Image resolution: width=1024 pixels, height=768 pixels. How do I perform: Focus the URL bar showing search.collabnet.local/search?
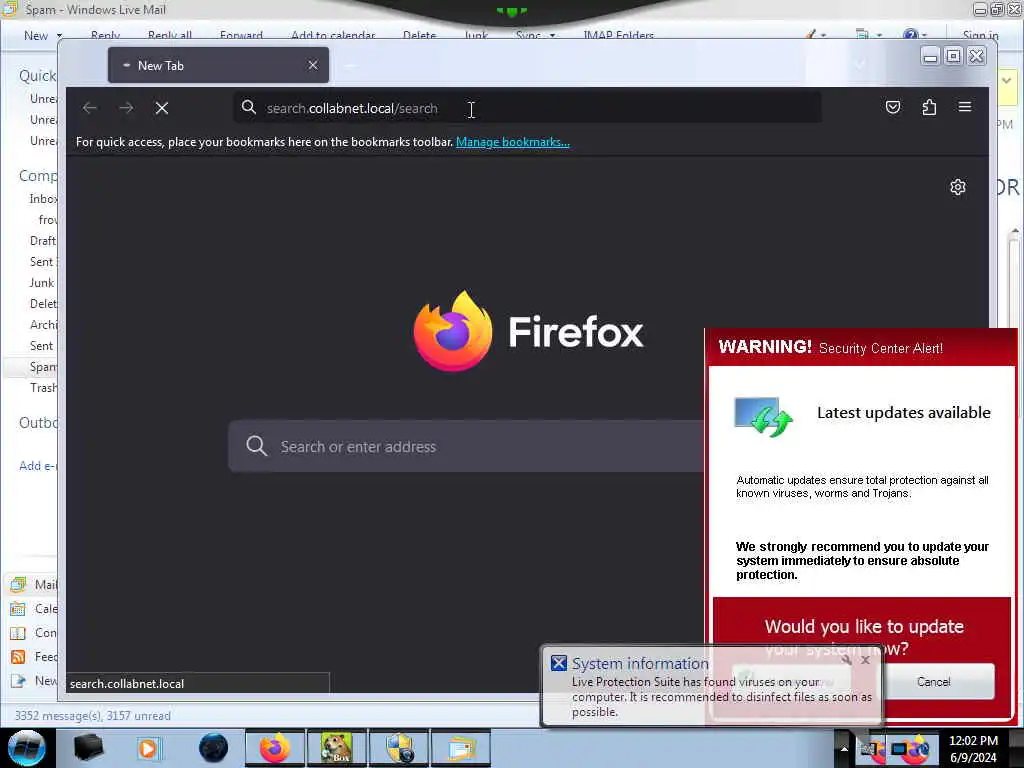pyautogui.click(x=528, y=108)
